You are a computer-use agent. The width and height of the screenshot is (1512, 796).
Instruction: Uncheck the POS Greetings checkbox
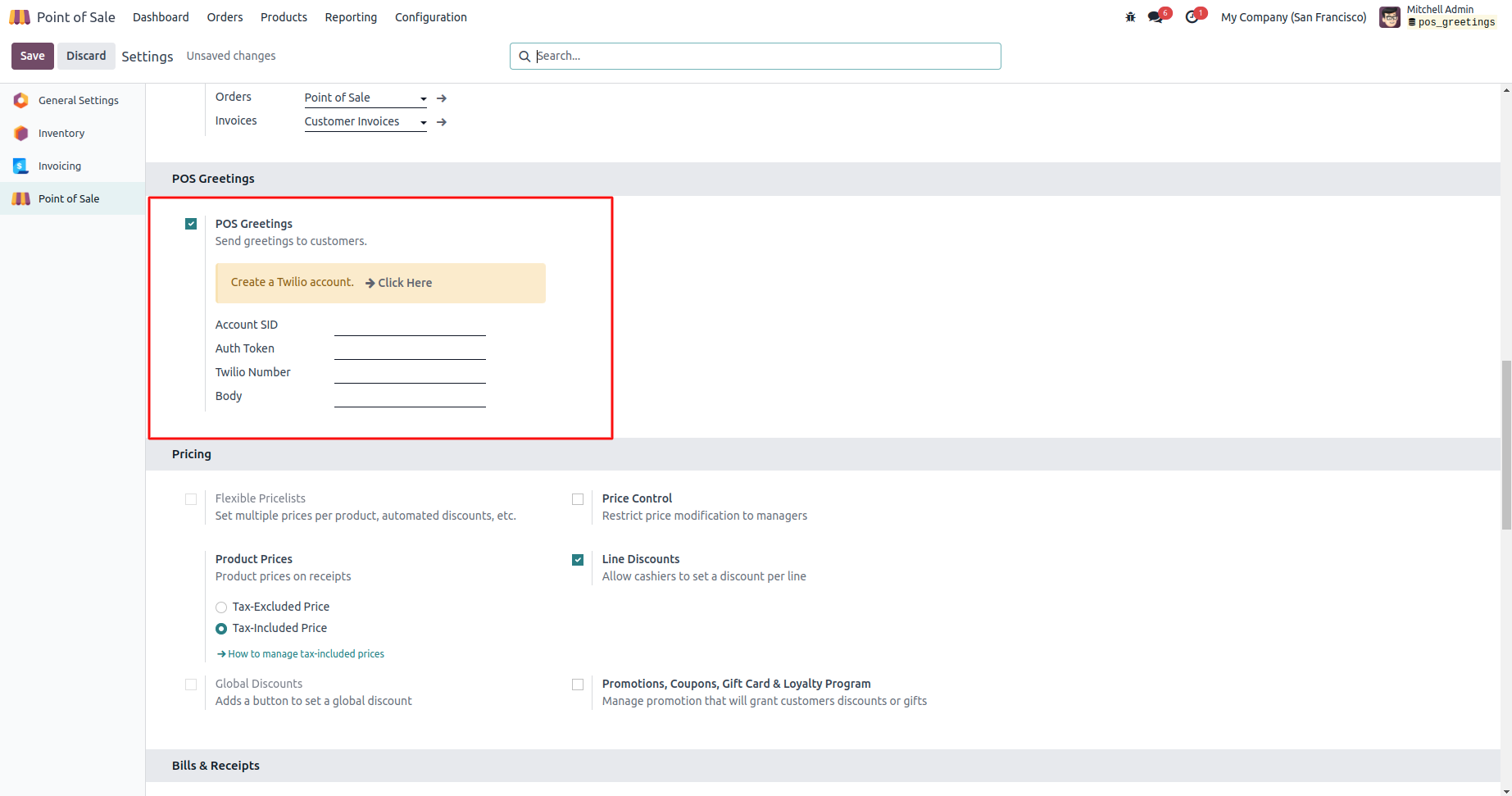coord(191,224)
